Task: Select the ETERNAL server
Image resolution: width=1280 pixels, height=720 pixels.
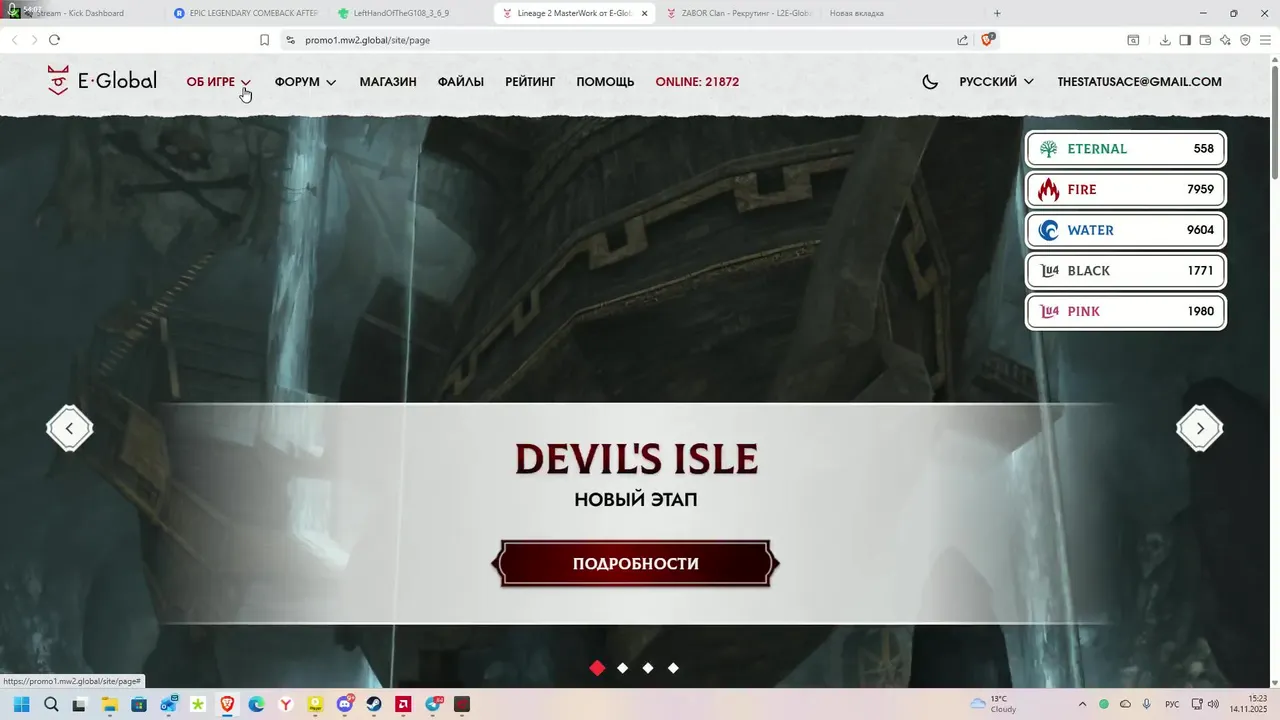Action: click(1126, 149)
